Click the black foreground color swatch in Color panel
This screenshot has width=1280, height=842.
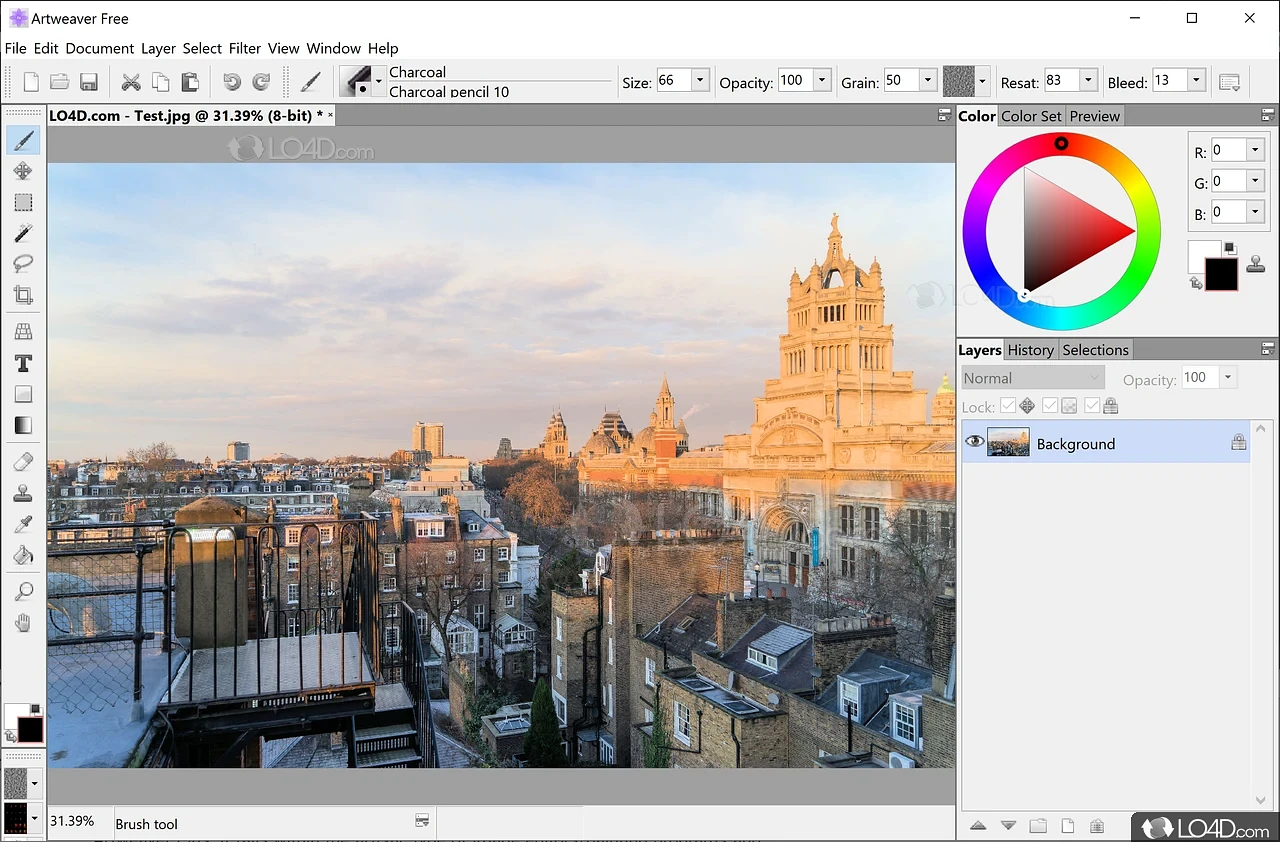click(1221, 273)
